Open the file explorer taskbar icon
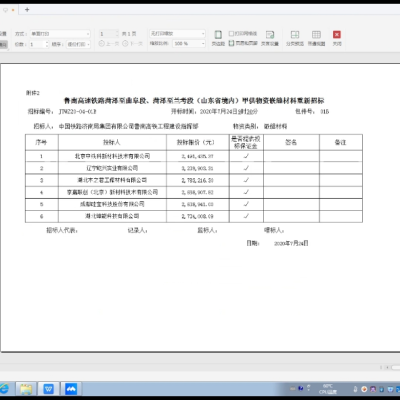Screen dimensions: 400x400 26,389
